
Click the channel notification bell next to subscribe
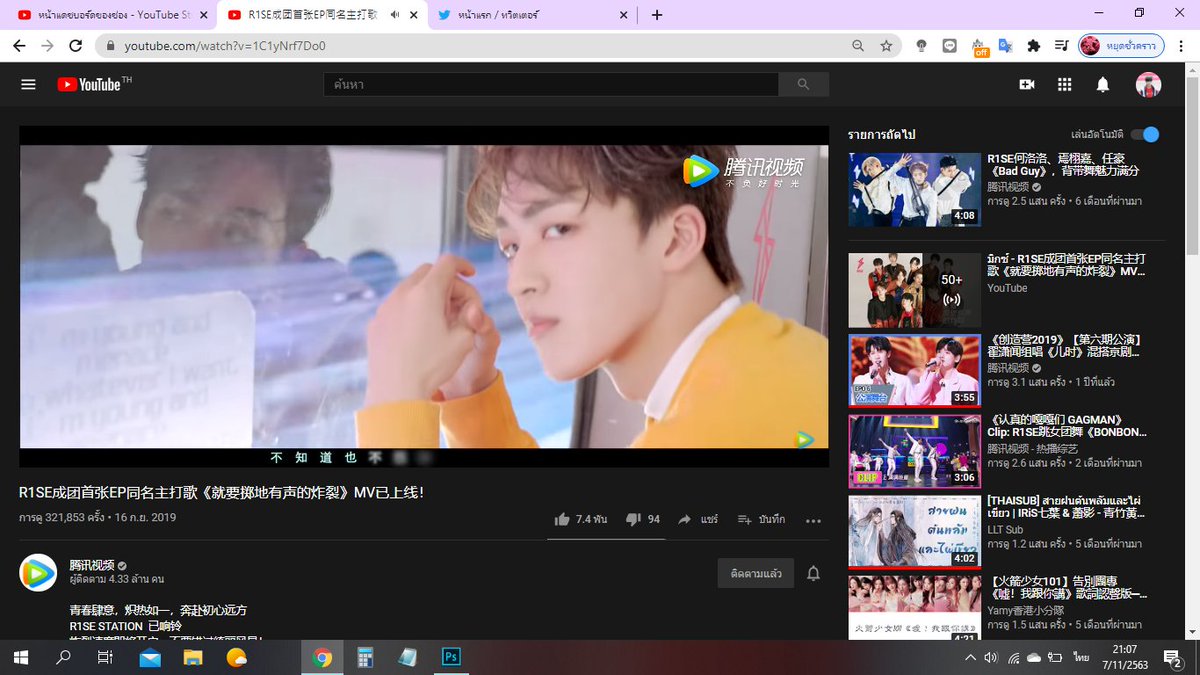[x=814, y=573]
